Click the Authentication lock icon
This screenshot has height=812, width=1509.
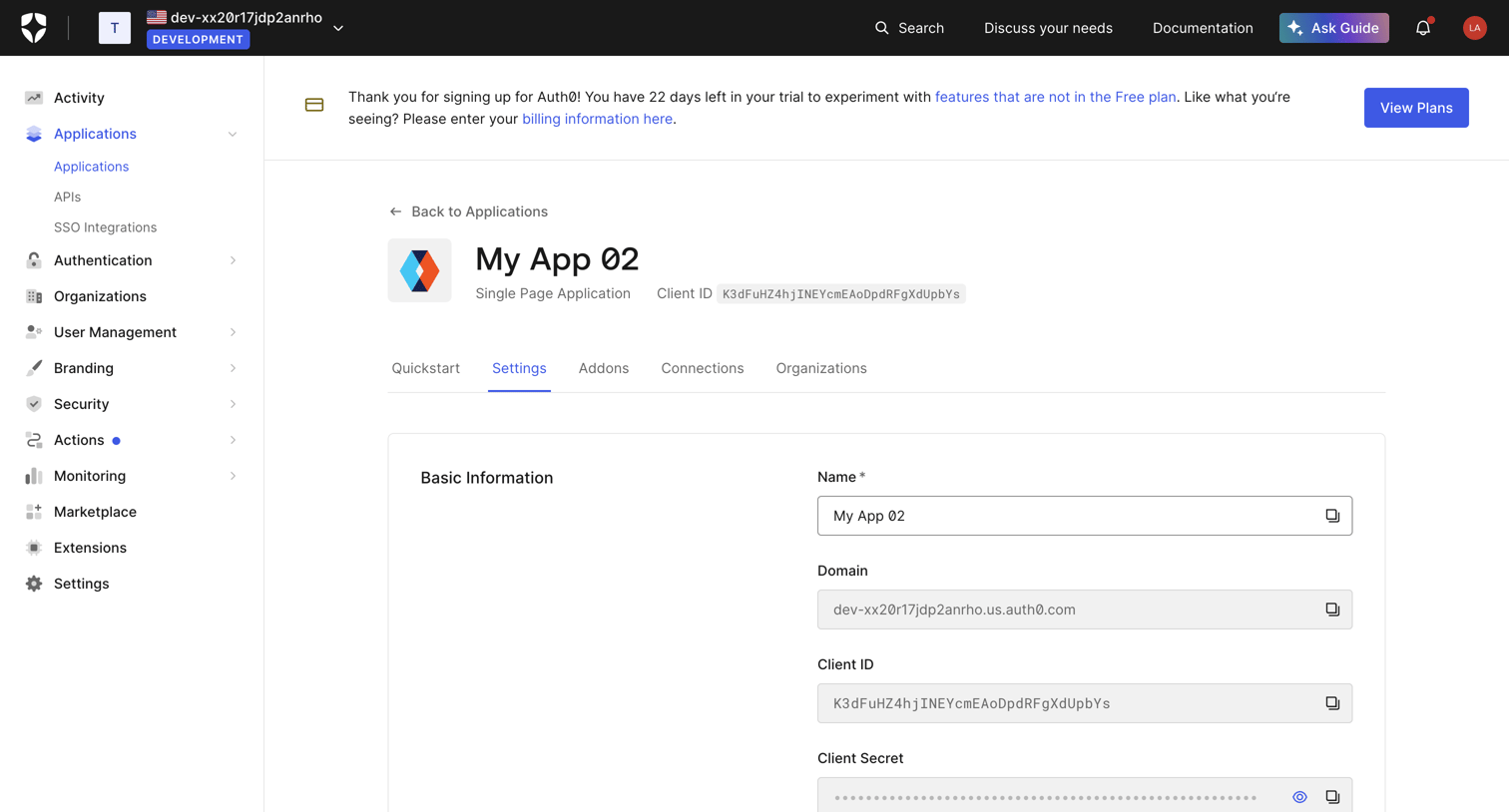tap(34, 260)
